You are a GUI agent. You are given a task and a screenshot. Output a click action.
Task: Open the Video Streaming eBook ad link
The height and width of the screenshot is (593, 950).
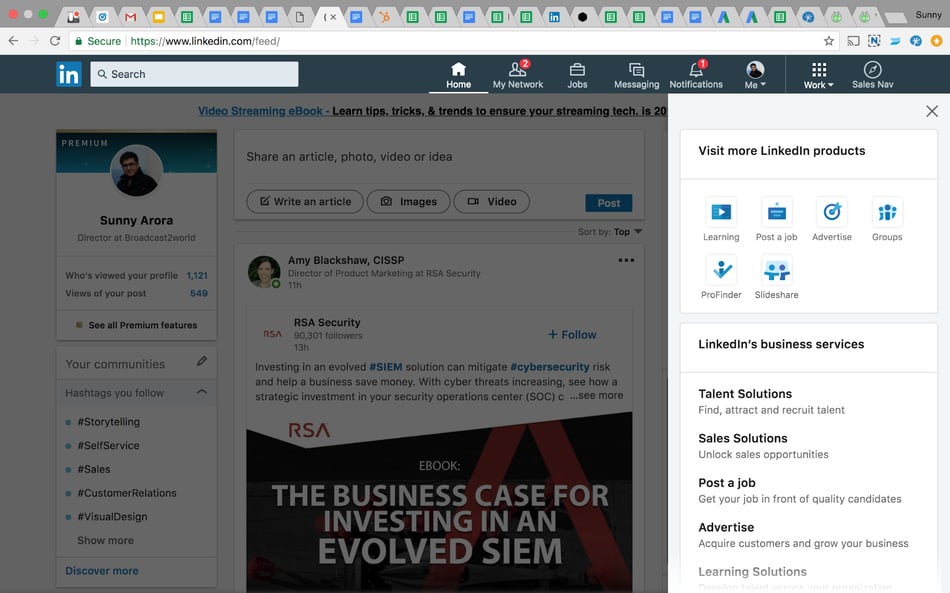[x=432, y=111]
